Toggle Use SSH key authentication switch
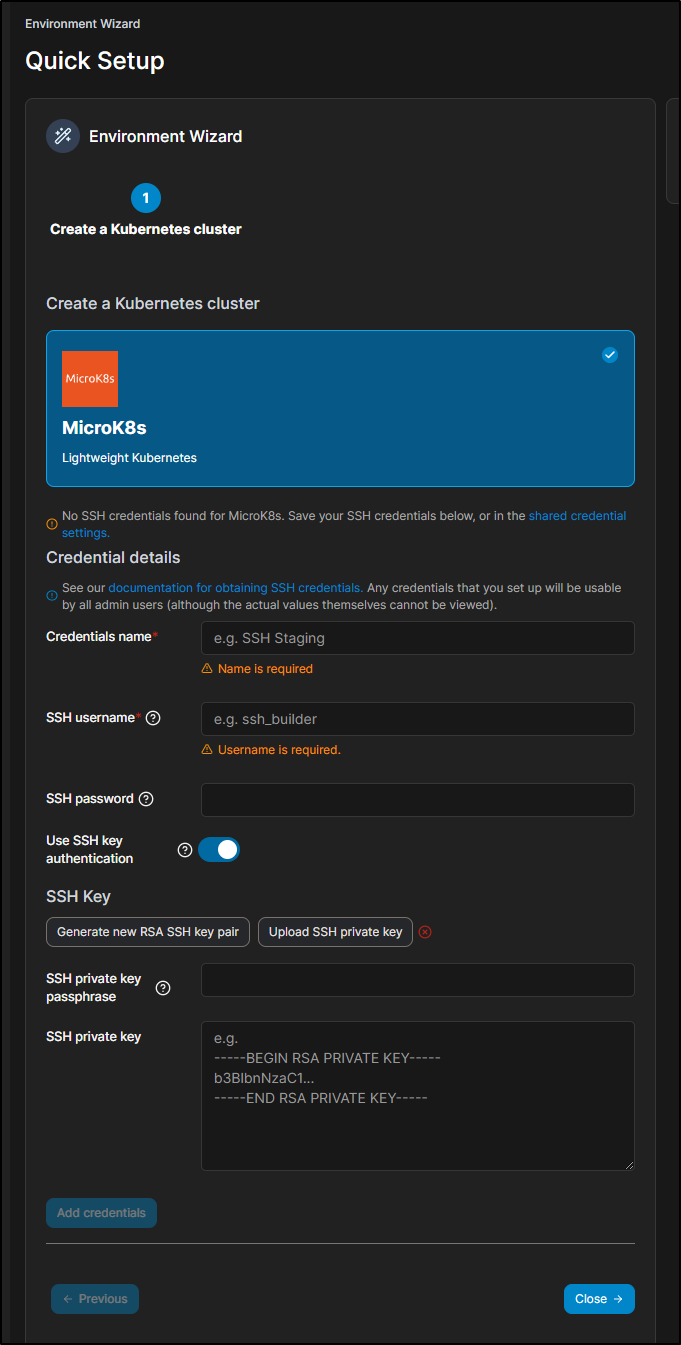Screen dimensions: 681x1345 tap(219, 850)
